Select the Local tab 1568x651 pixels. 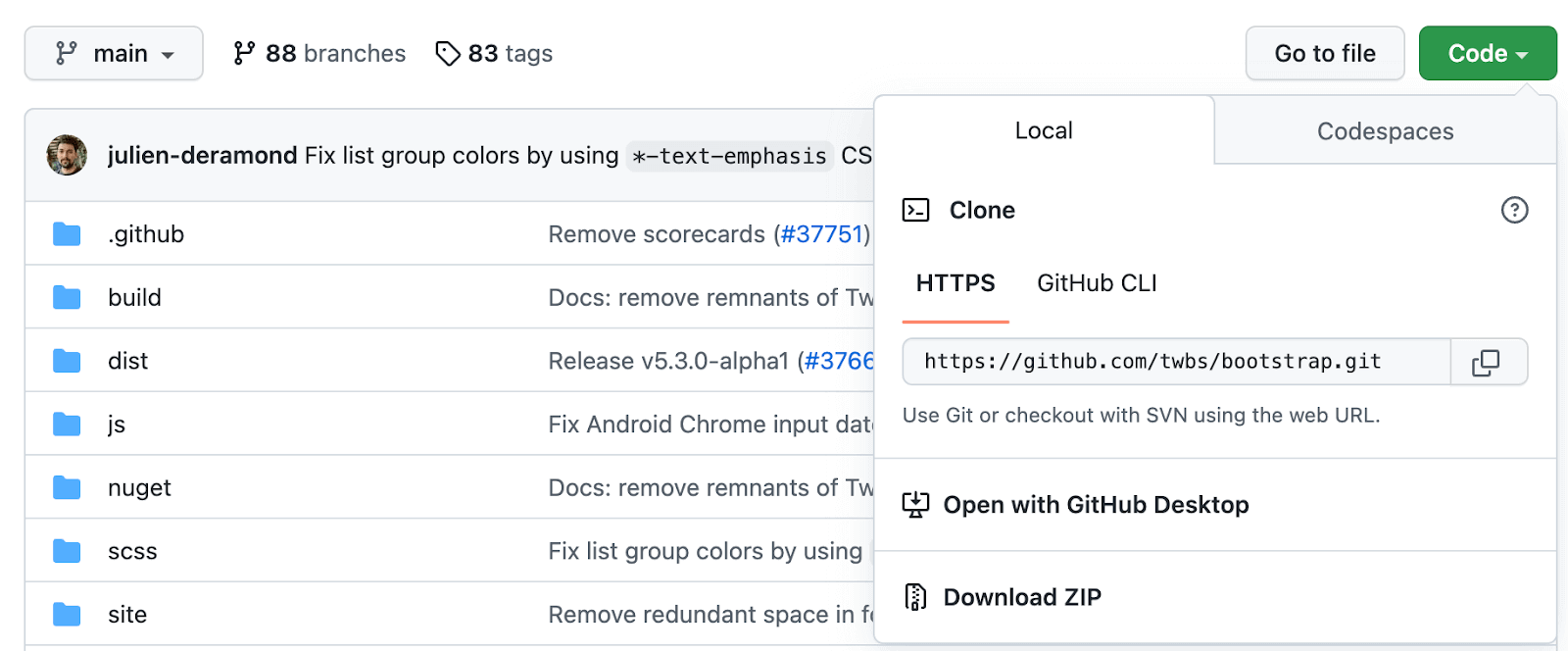pos(1043,131)
